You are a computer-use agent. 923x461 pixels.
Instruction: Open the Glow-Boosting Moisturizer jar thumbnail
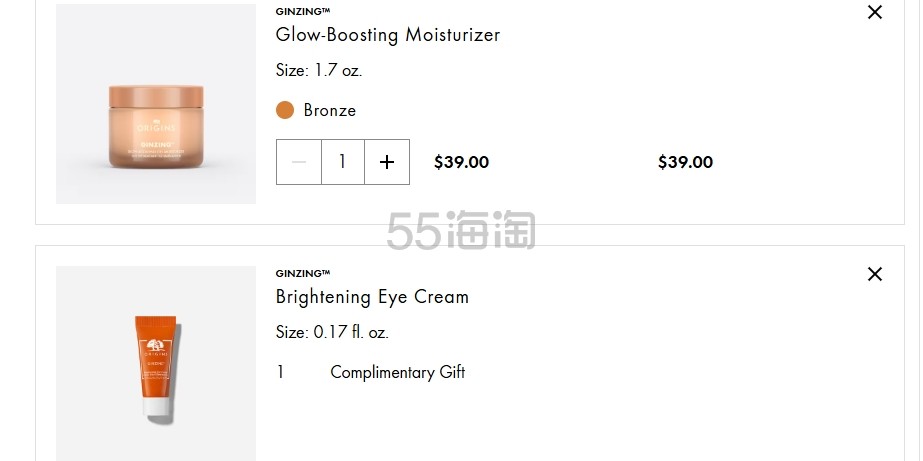(156, 104)
